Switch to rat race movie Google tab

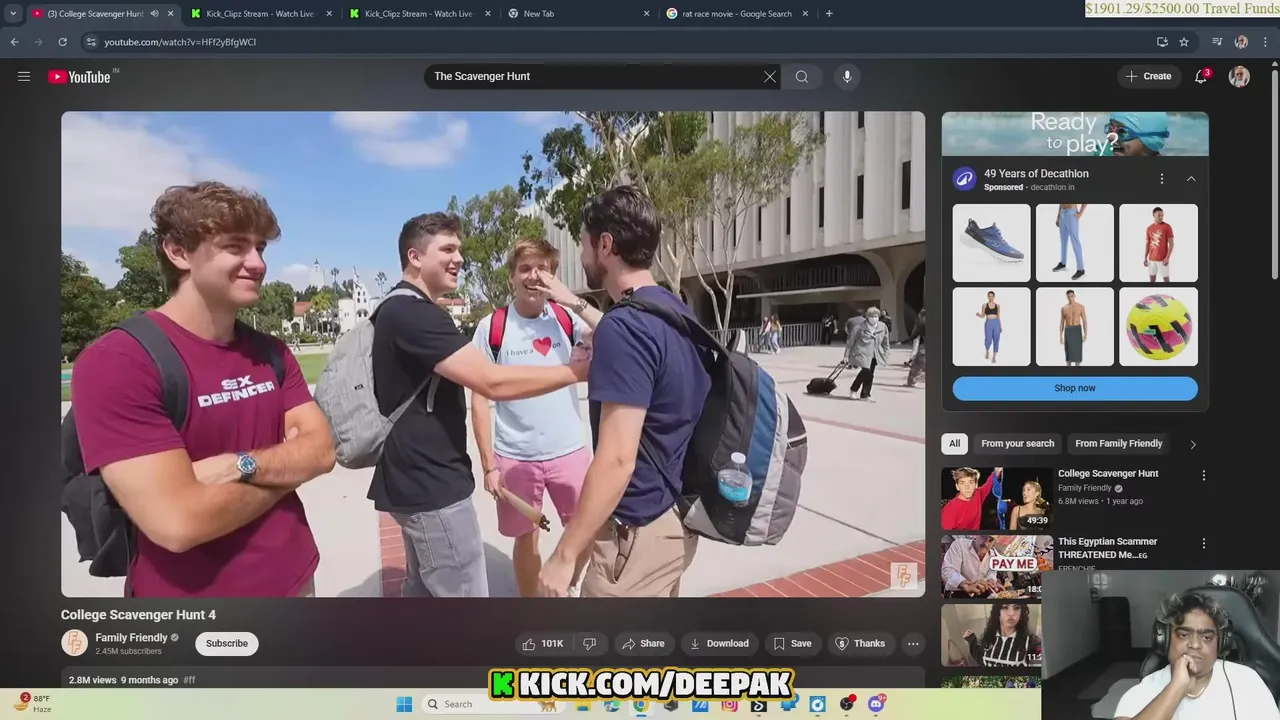pyautogui.click(x=735, y=14)
